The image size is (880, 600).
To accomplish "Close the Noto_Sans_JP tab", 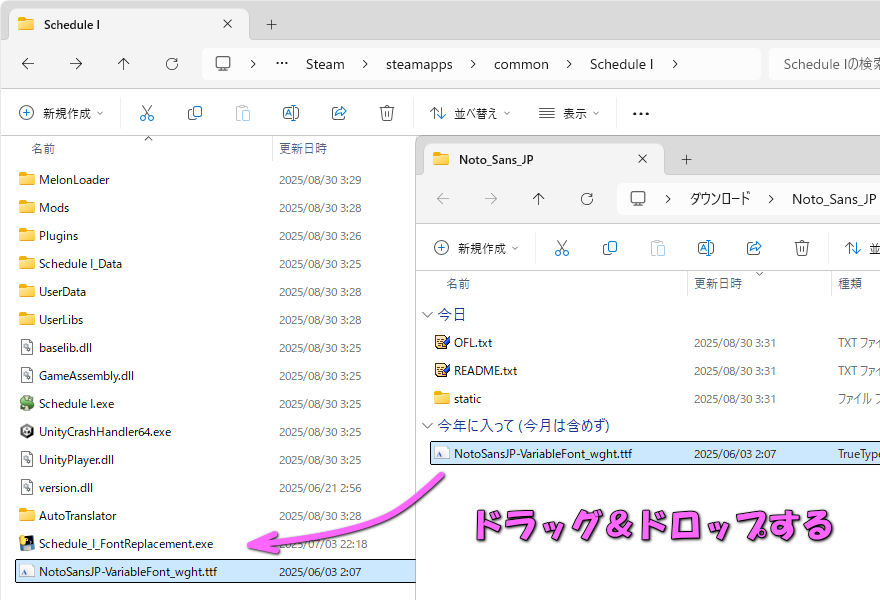I will (x=643, y=159).
